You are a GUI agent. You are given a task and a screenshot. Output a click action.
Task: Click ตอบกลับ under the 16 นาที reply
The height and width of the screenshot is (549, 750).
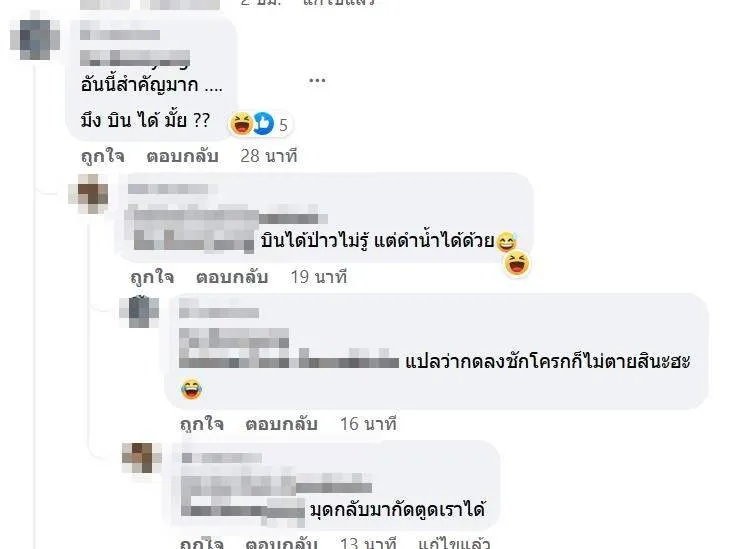(x=281, y=424)
